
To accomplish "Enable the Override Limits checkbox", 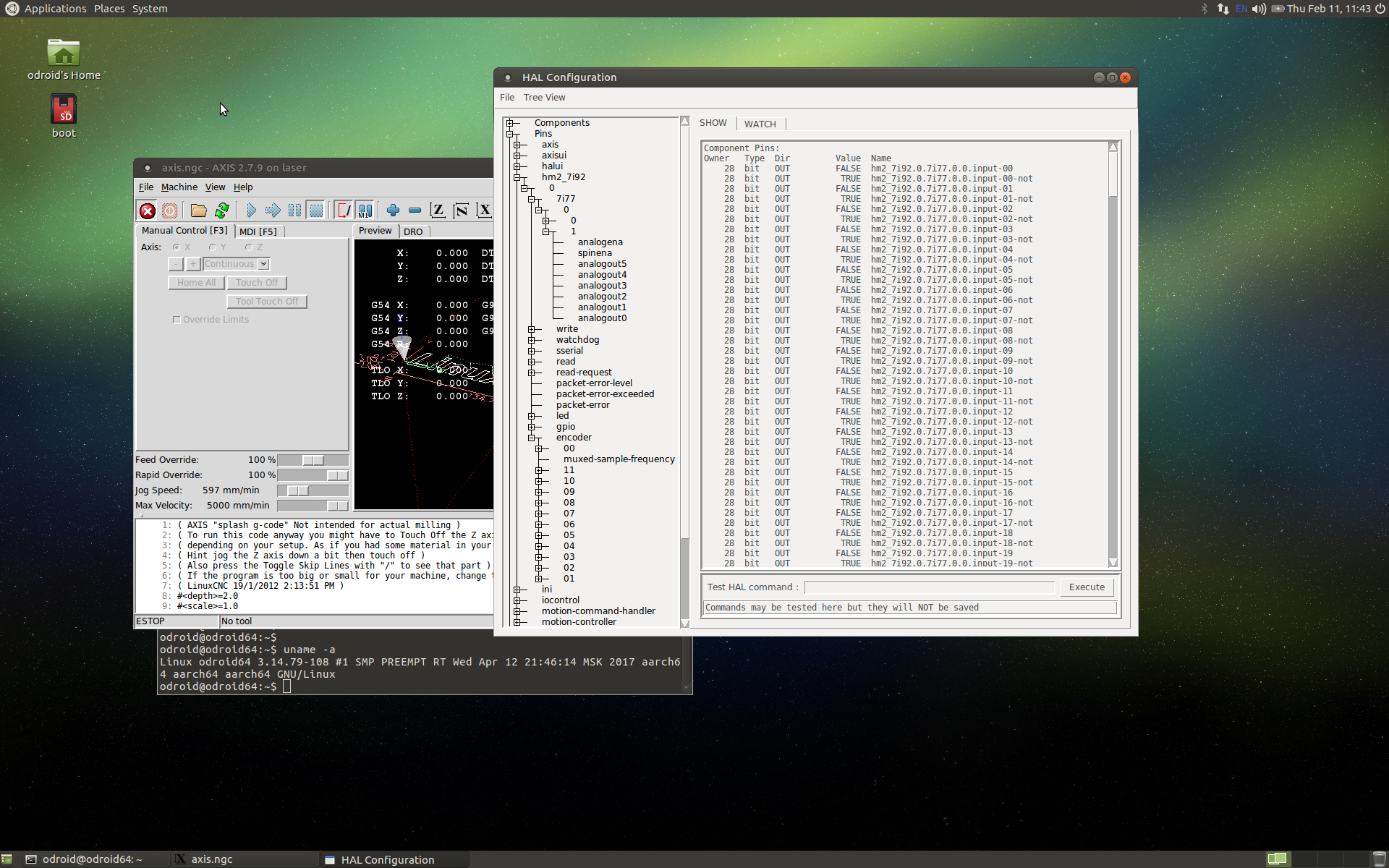I will tap(177, 320).
